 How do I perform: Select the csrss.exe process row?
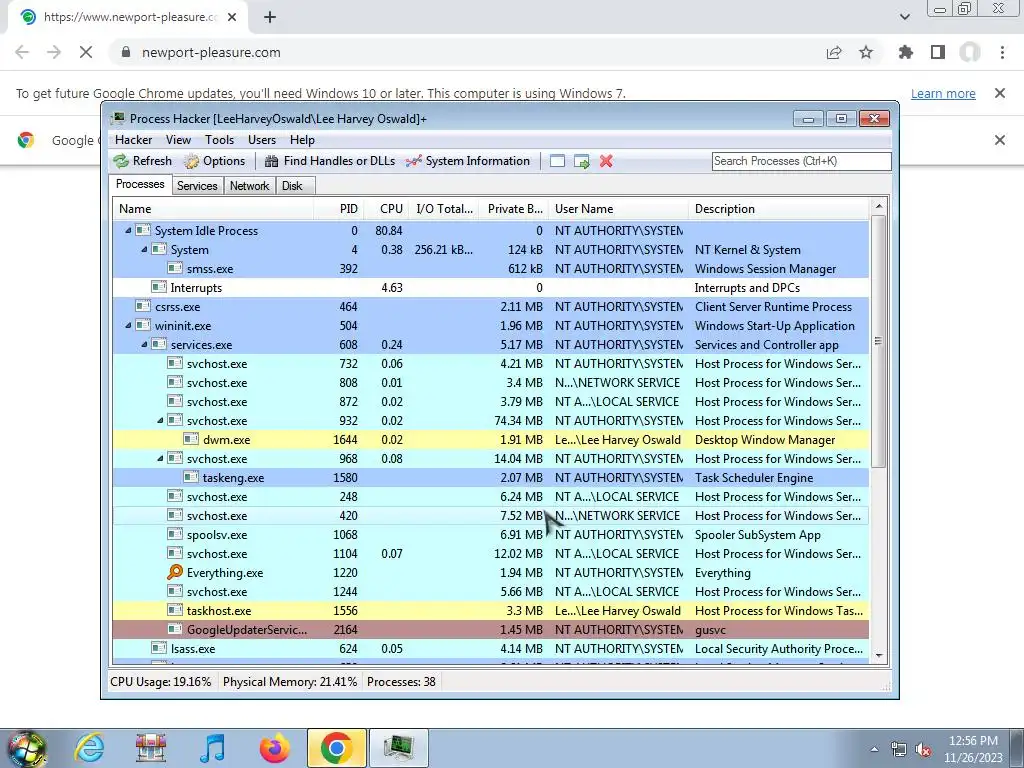click(490, 306)
